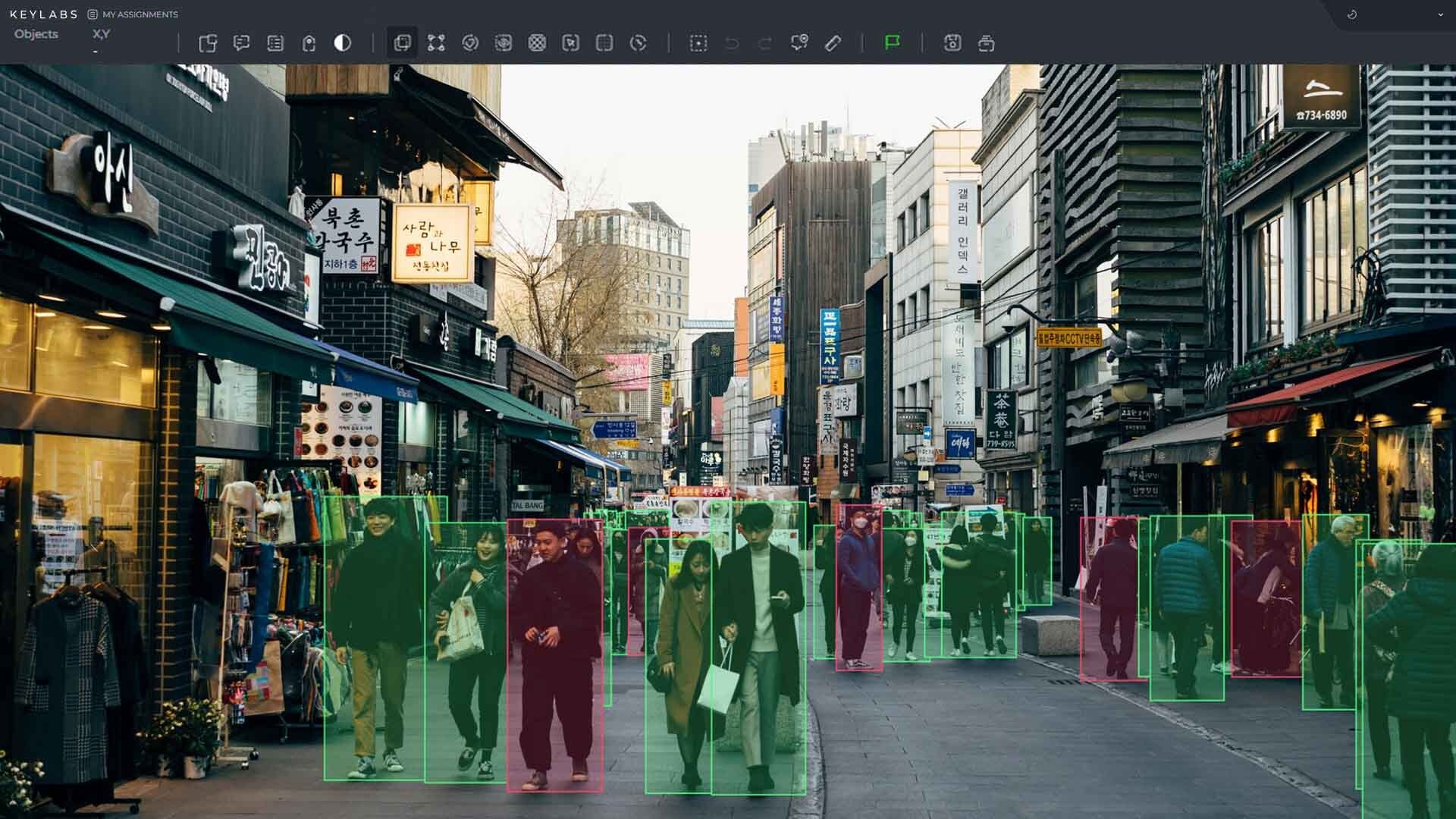1456x819 pixels.
Task: Open the Objects panel
Action: [36, 34]
